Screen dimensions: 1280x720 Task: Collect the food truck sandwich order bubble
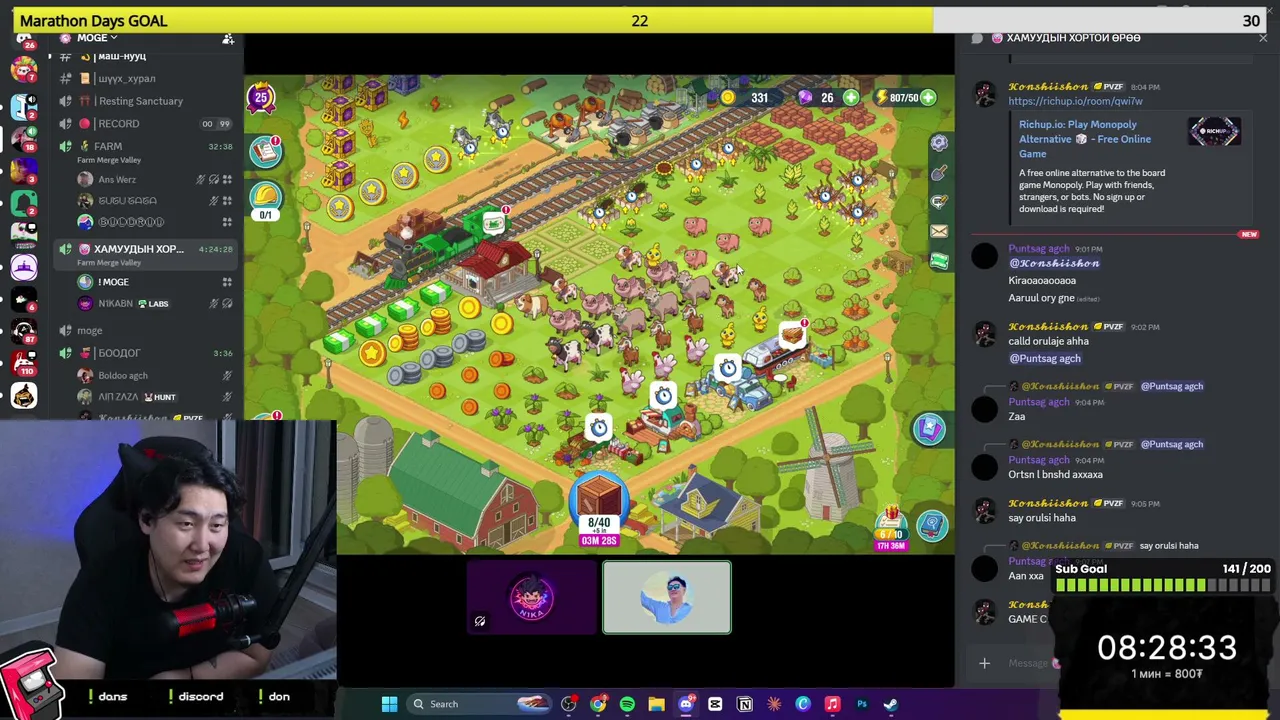[x=792, y=334]
